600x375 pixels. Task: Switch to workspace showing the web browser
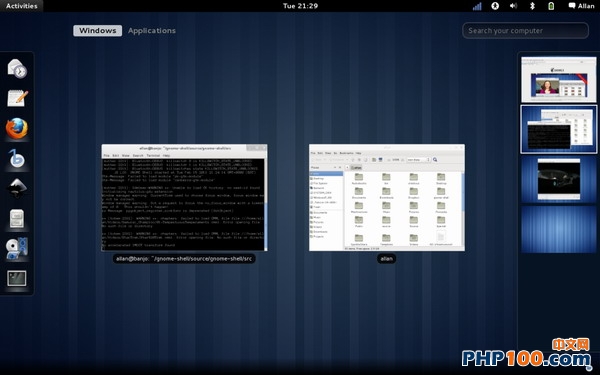tap(559, 79)
